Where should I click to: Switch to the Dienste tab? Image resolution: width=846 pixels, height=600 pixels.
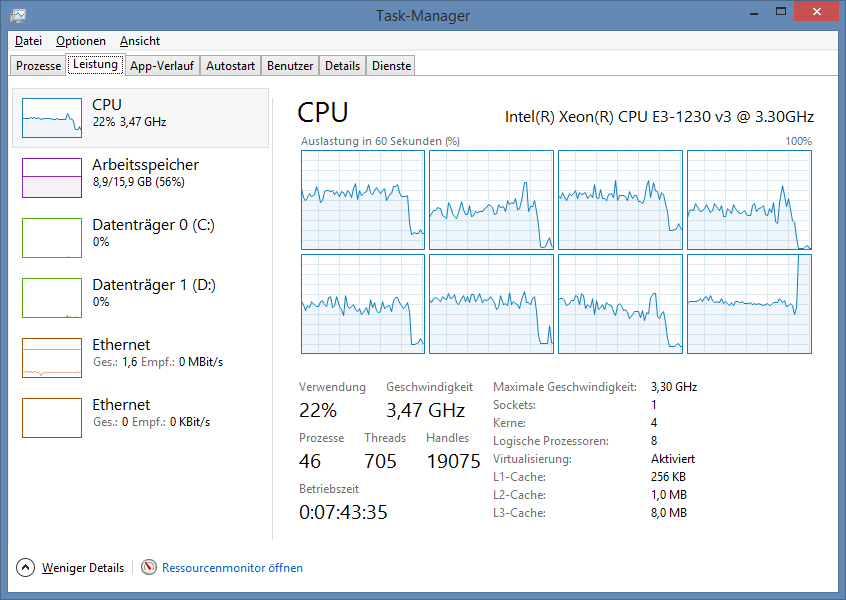click(x=391, y=66)
